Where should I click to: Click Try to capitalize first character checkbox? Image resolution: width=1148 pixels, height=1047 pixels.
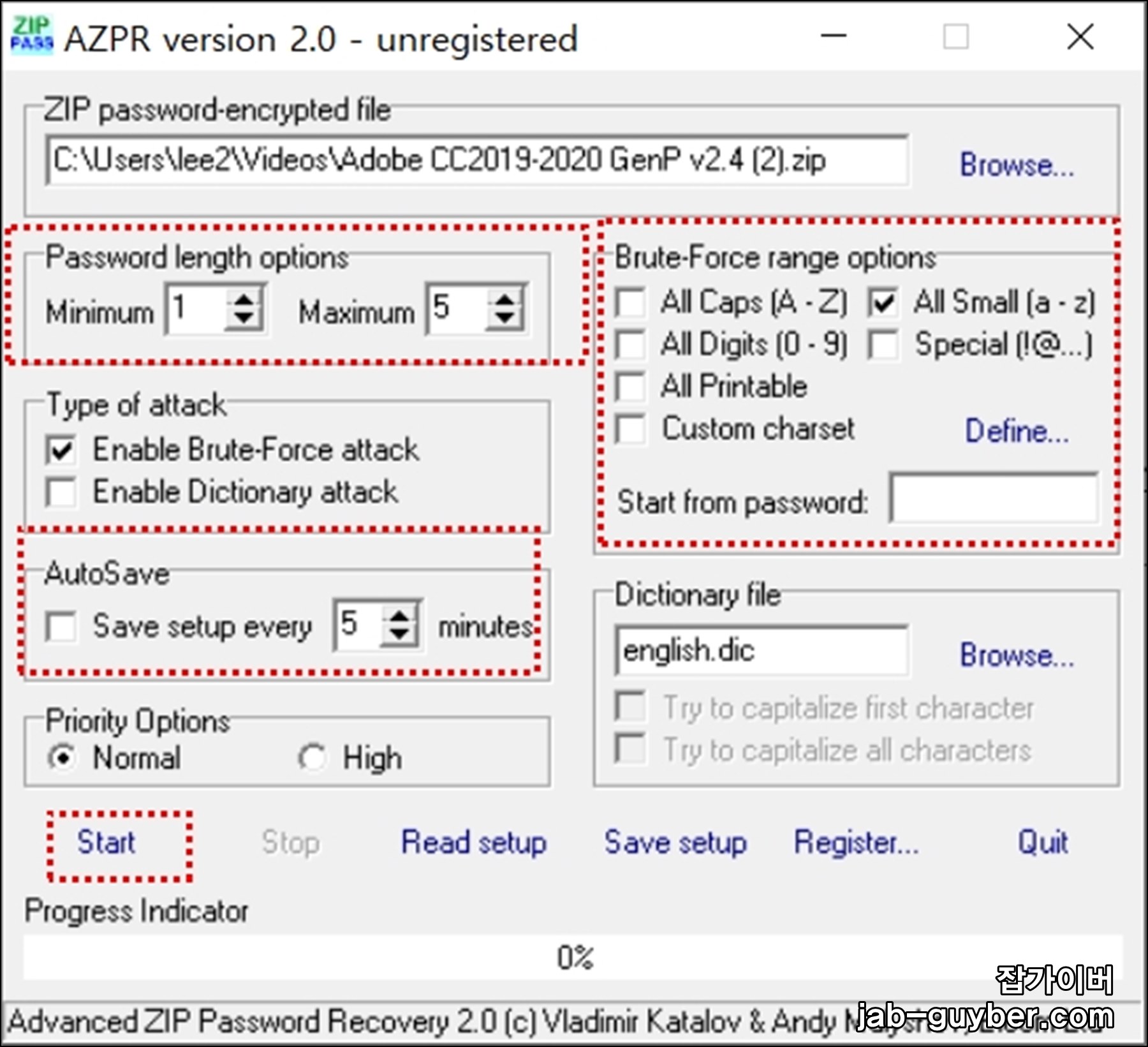[x=630, y=707]
